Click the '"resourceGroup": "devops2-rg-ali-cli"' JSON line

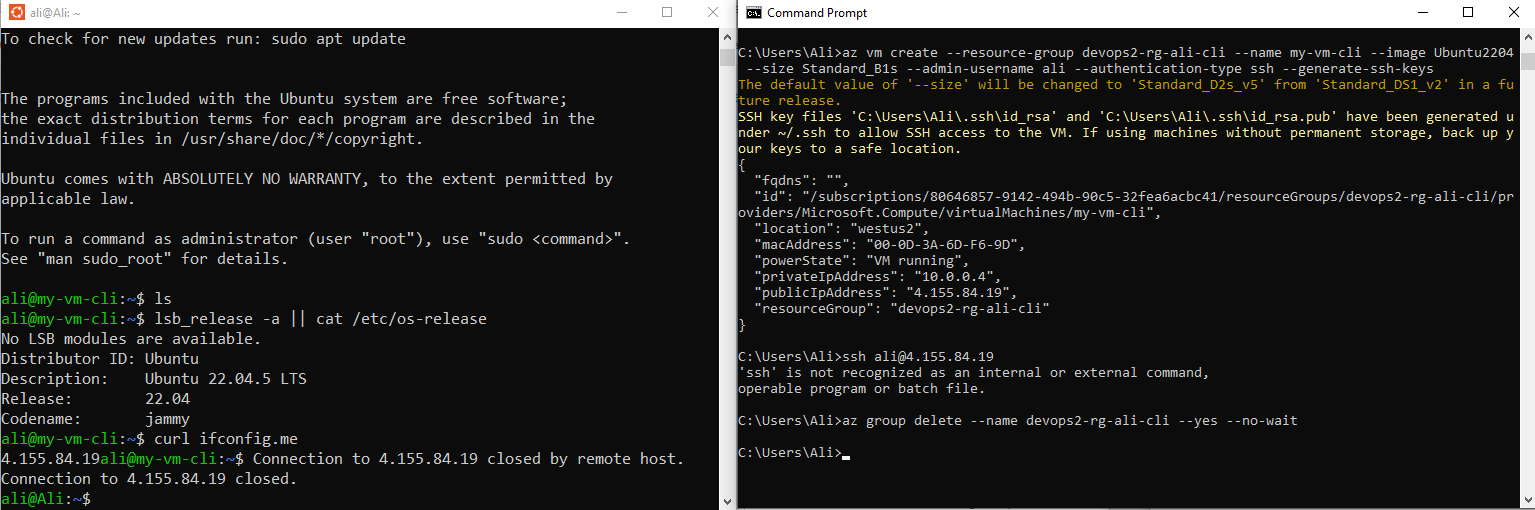[902, 308]
